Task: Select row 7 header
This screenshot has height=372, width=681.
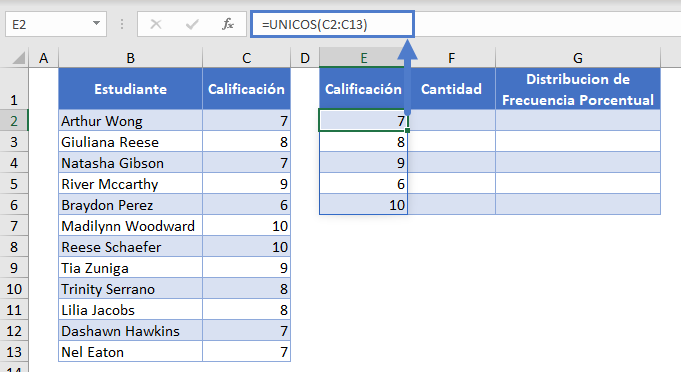Action: (x=14, y=226)
